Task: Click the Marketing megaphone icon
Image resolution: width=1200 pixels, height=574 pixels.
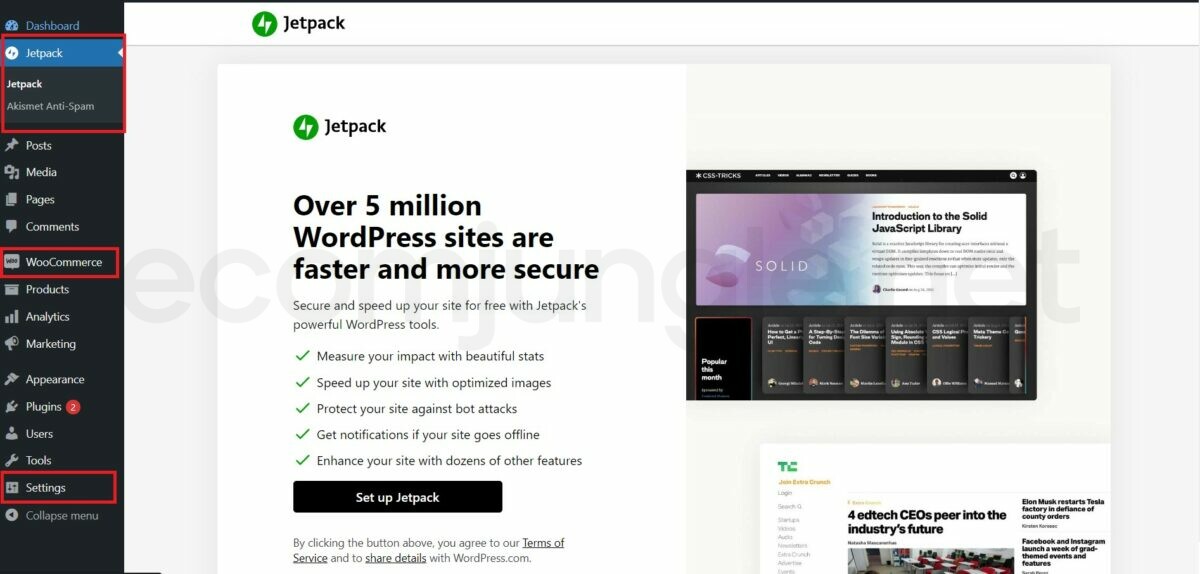Action: [12, 343]
